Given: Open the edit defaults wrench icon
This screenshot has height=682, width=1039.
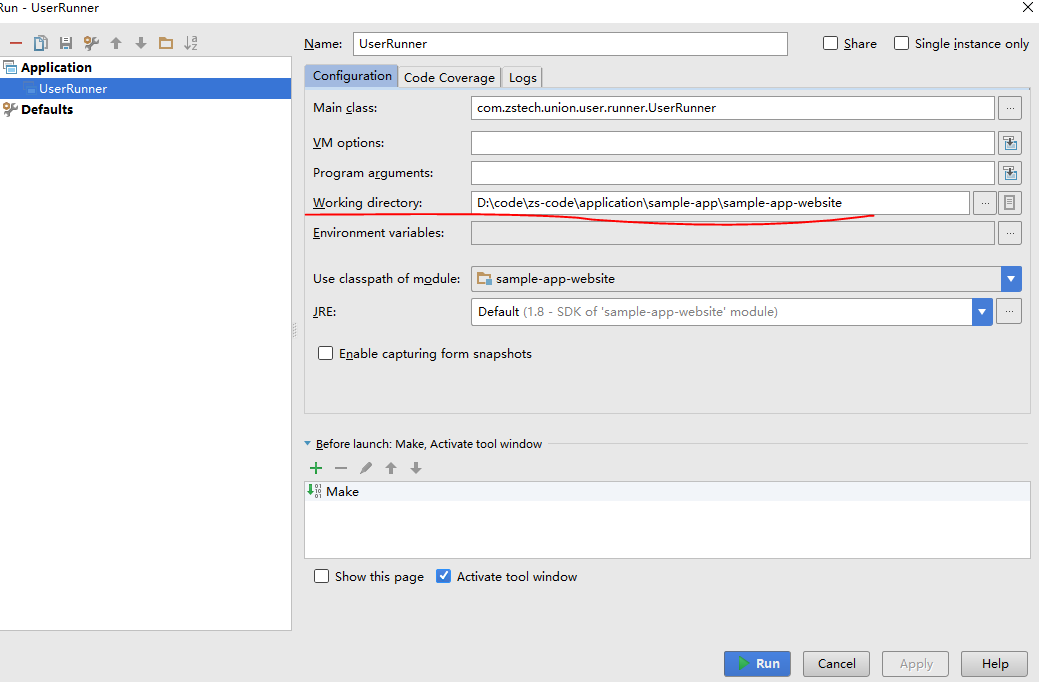Looking at the screenshot, I should coord(91,43).
